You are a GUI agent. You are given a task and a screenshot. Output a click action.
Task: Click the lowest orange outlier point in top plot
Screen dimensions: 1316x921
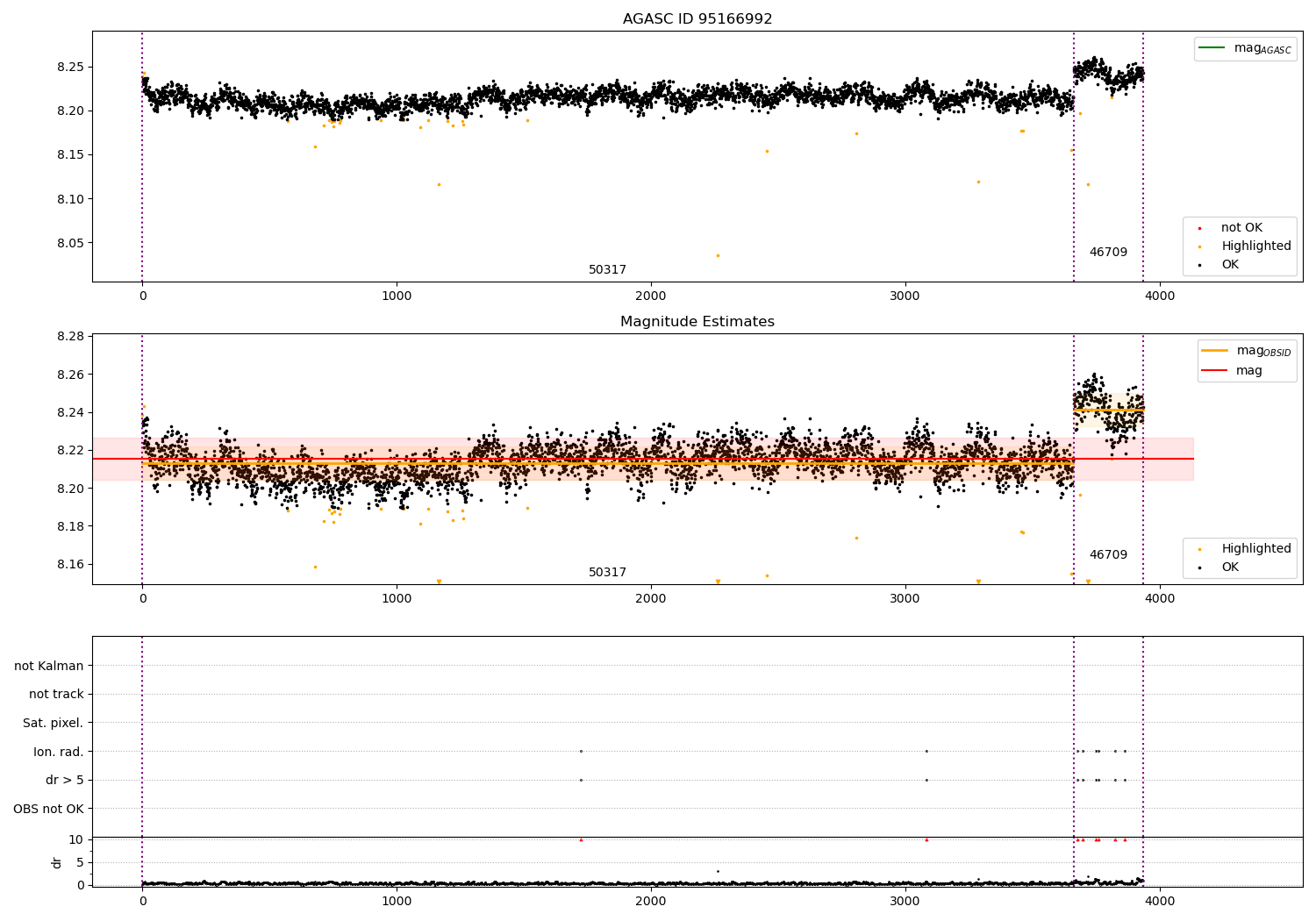pyautogui.click(x=718, y=255)
